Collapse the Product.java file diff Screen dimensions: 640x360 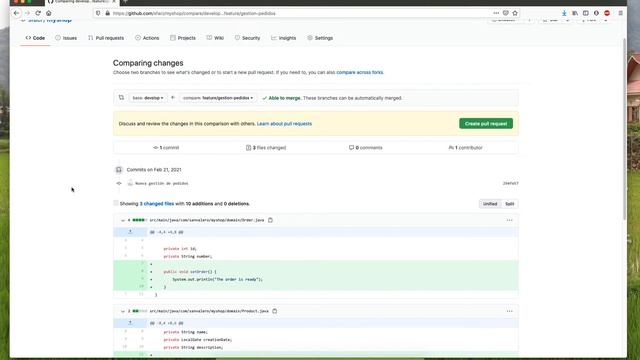click(x=122, y=311)
